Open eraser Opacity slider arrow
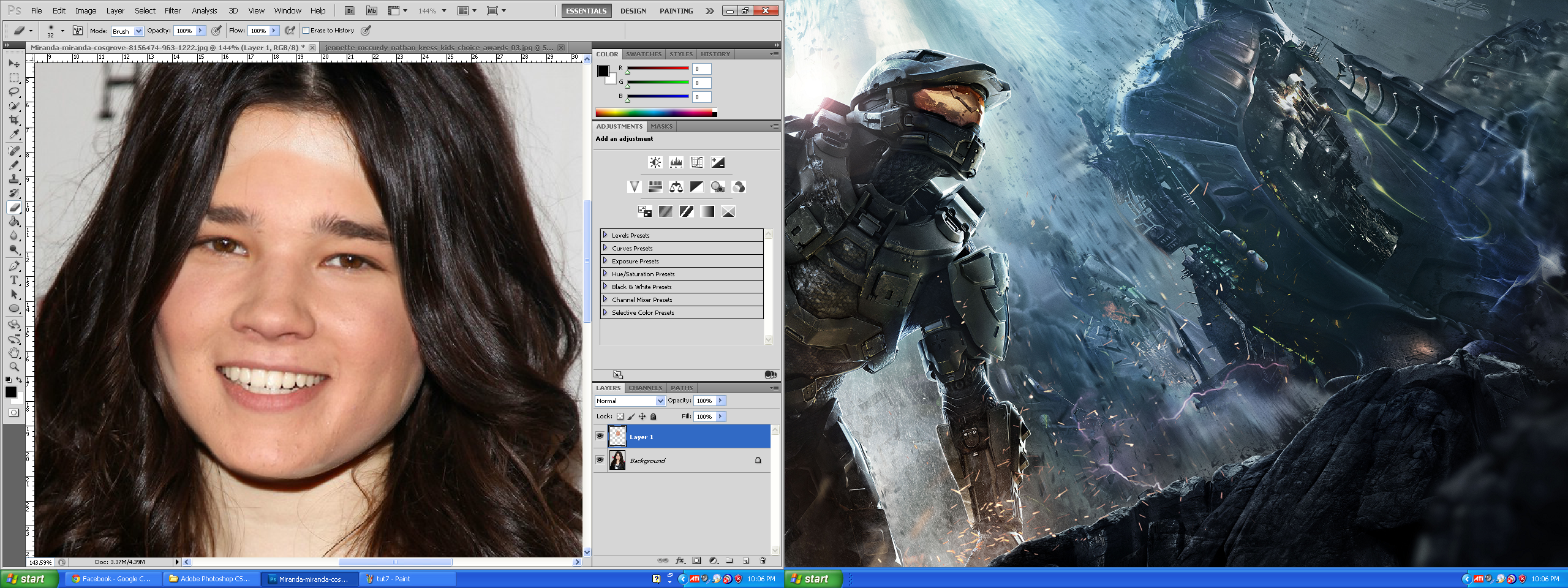This screenshot has width=1568, height=588. click(200, 31)
